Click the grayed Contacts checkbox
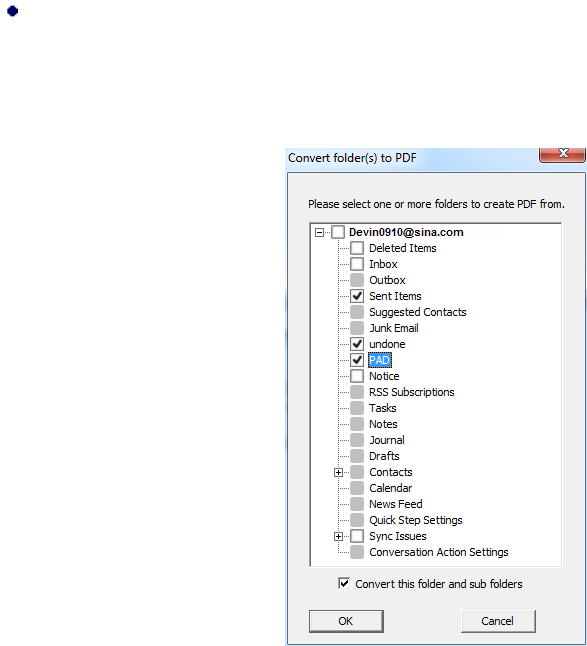This screenshot has width=587, height=646. tap(357, 472)
